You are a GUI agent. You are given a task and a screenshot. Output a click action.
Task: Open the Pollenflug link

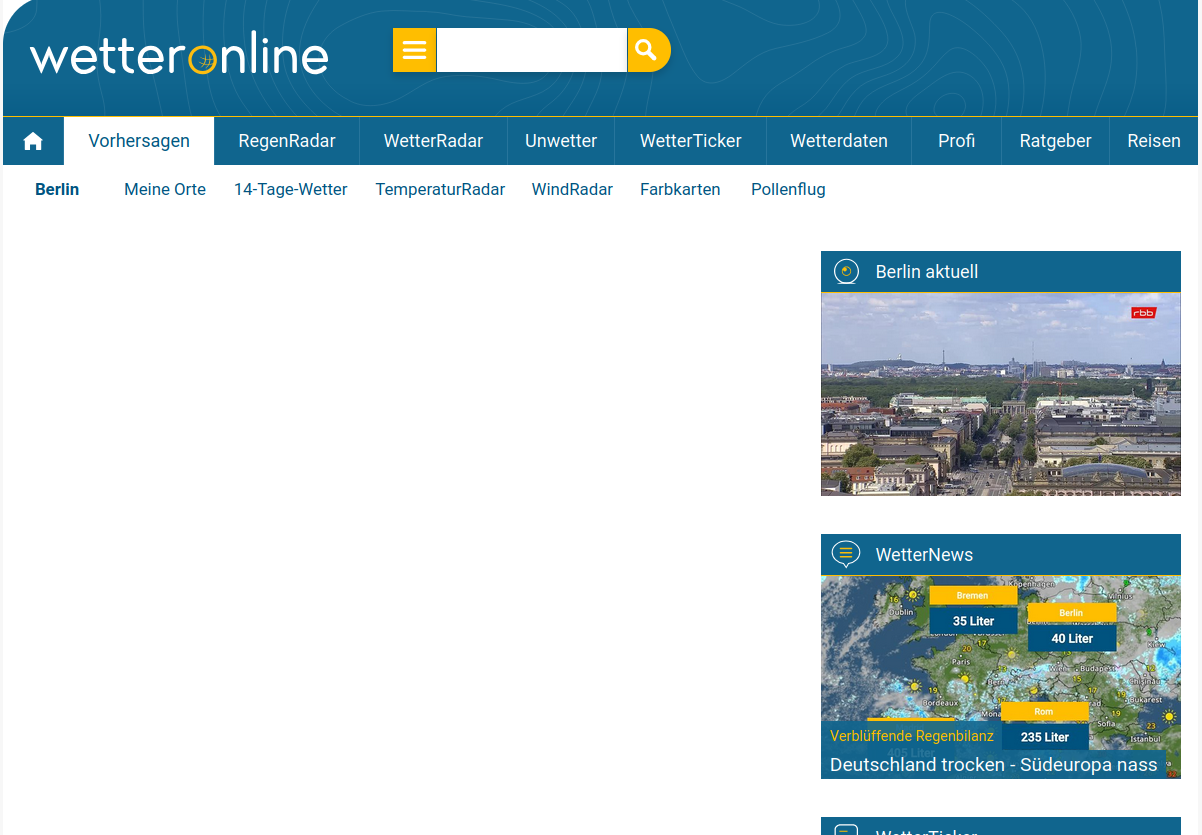point(788,189)
